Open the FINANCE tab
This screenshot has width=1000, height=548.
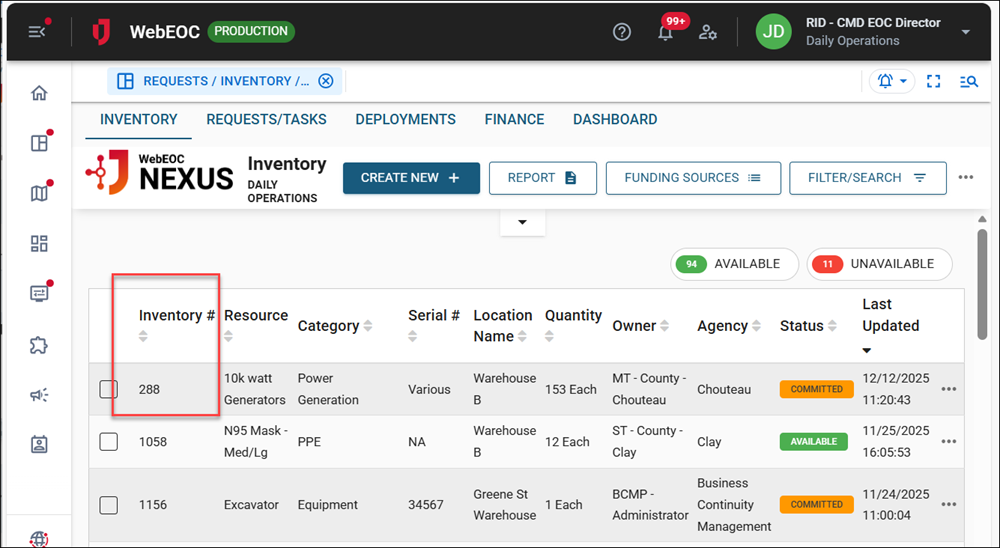tap(514, 119)
